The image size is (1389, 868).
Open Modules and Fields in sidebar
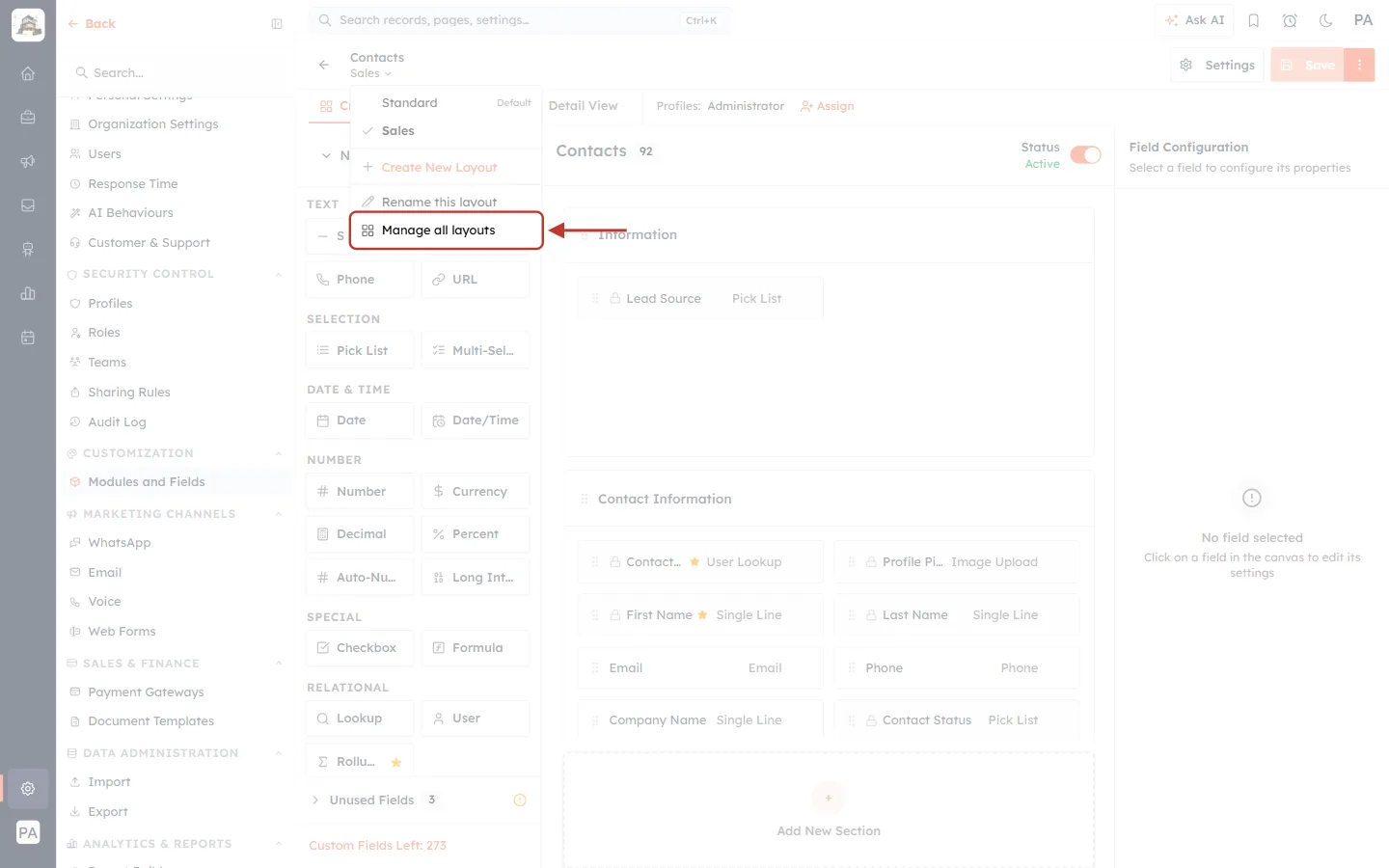pyautogui.click(x=177, y=482)
